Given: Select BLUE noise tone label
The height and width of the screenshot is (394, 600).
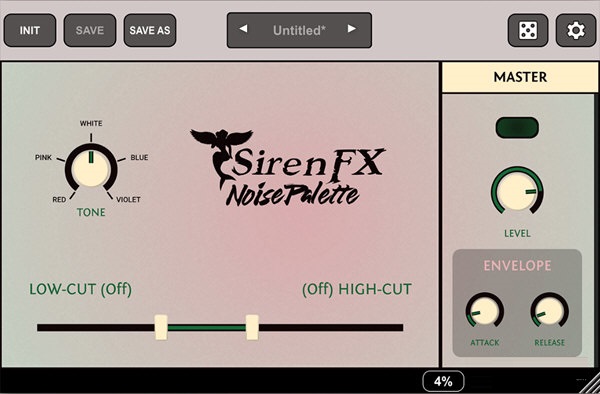Looking at the screenshot, I should (139, 158).
